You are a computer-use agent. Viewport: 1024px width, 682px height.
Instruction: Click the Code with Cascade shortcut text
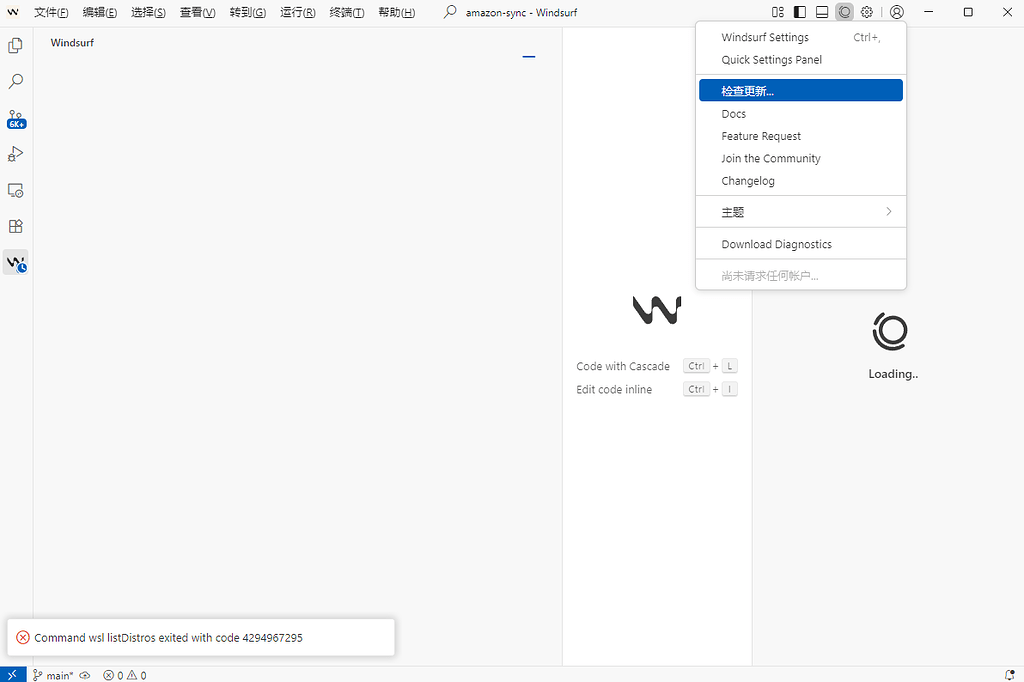click(623, 366)
